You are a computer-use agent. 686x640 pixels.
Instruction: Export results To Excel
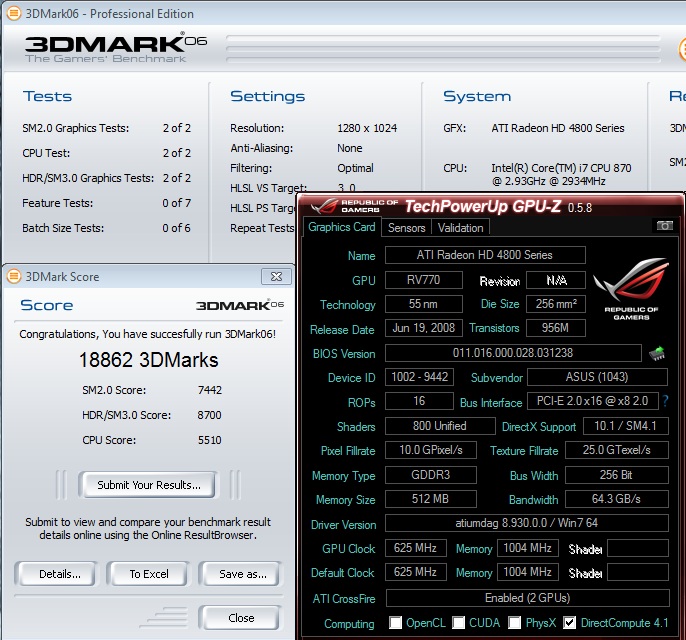point(149,574)
